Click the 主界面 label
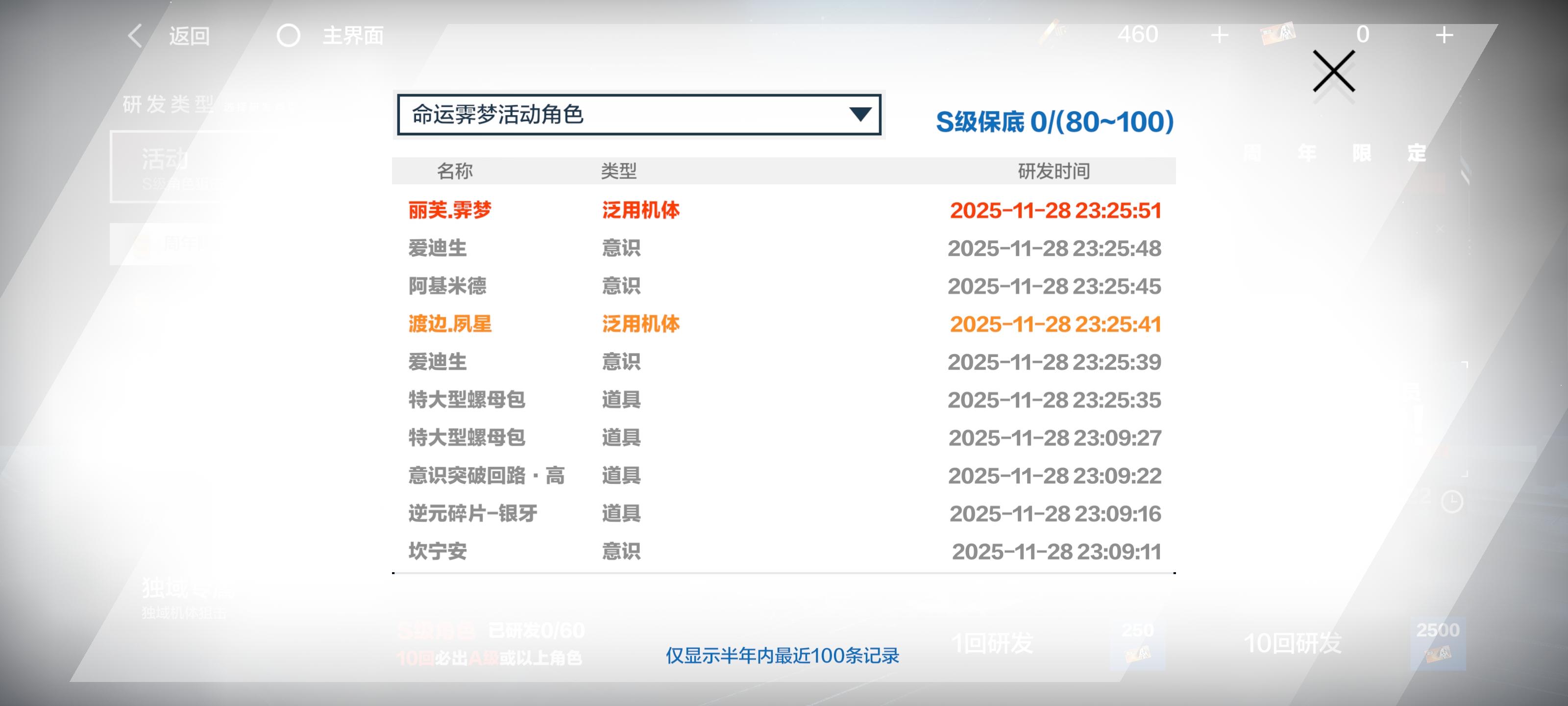1568x706 pixels. [353, 36]
